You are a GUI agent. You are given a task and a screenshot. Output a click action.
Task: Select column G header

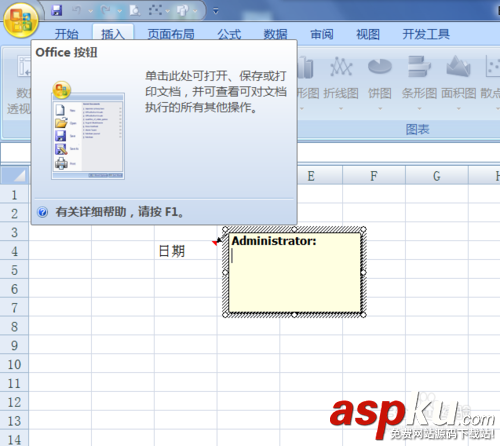(x=437, y=176)
